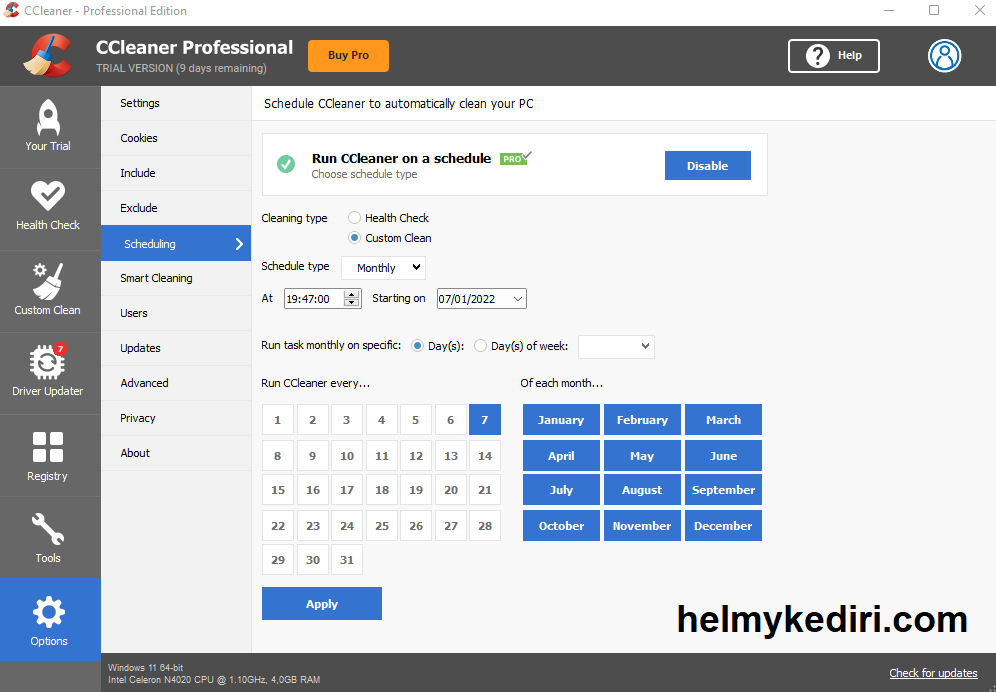996x692 pixels.
Task: Click CCleaner title bar app icon
Action: pyautogui.click(x=11, y=10)
